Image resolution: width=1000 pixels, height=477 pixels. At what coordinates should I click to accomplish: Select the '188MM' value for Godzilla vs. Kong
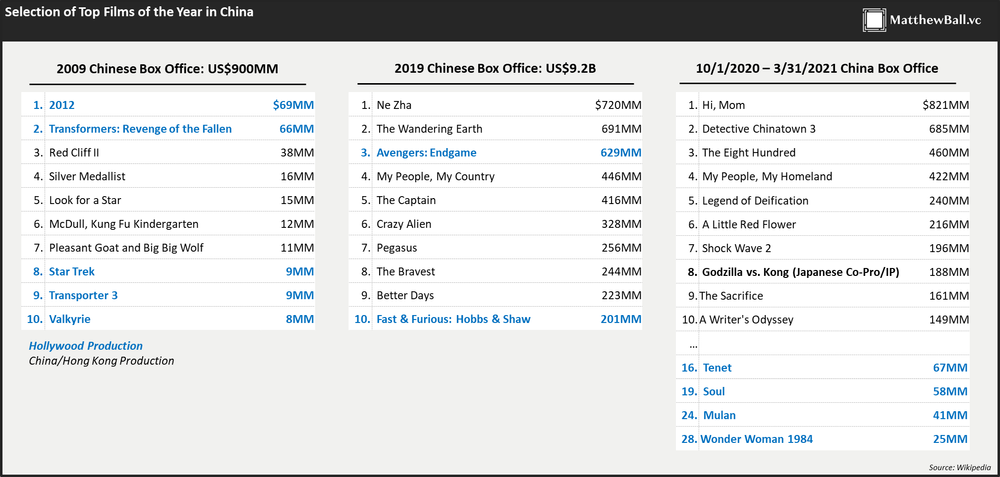click(x=949, y=272)
